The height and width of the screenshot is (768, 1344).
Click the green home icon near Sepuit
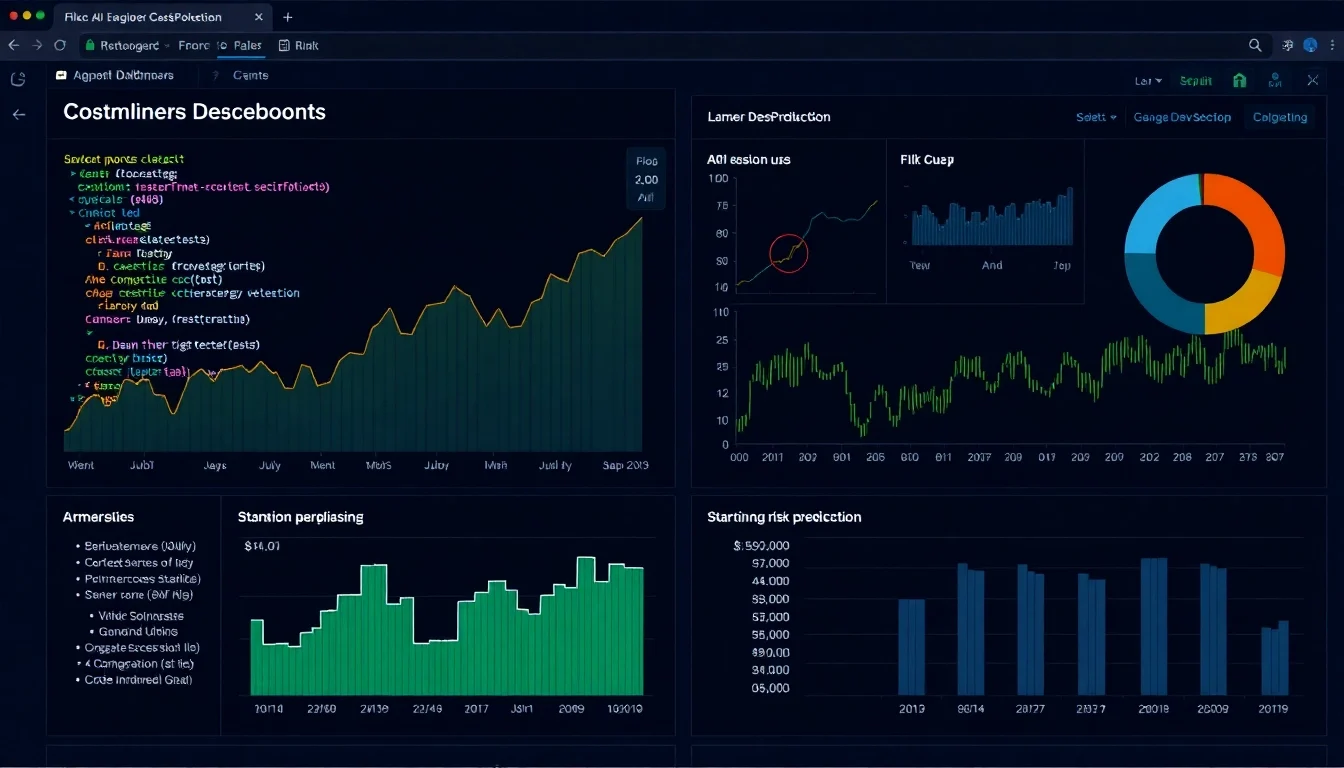[1240, 81]
